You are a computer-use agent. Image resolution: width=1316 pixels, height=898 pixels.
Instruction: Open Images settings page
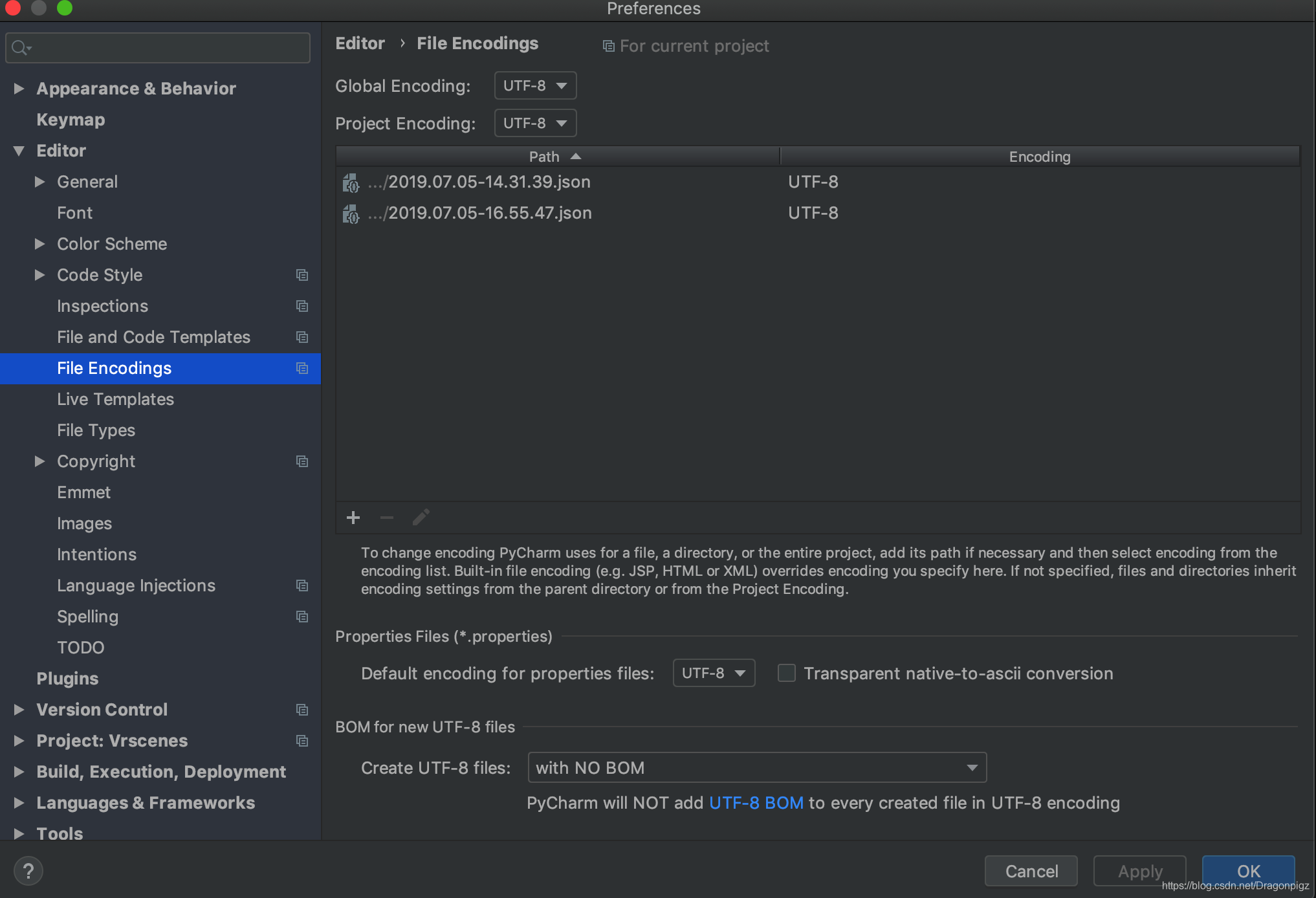[x=84, y=523]
